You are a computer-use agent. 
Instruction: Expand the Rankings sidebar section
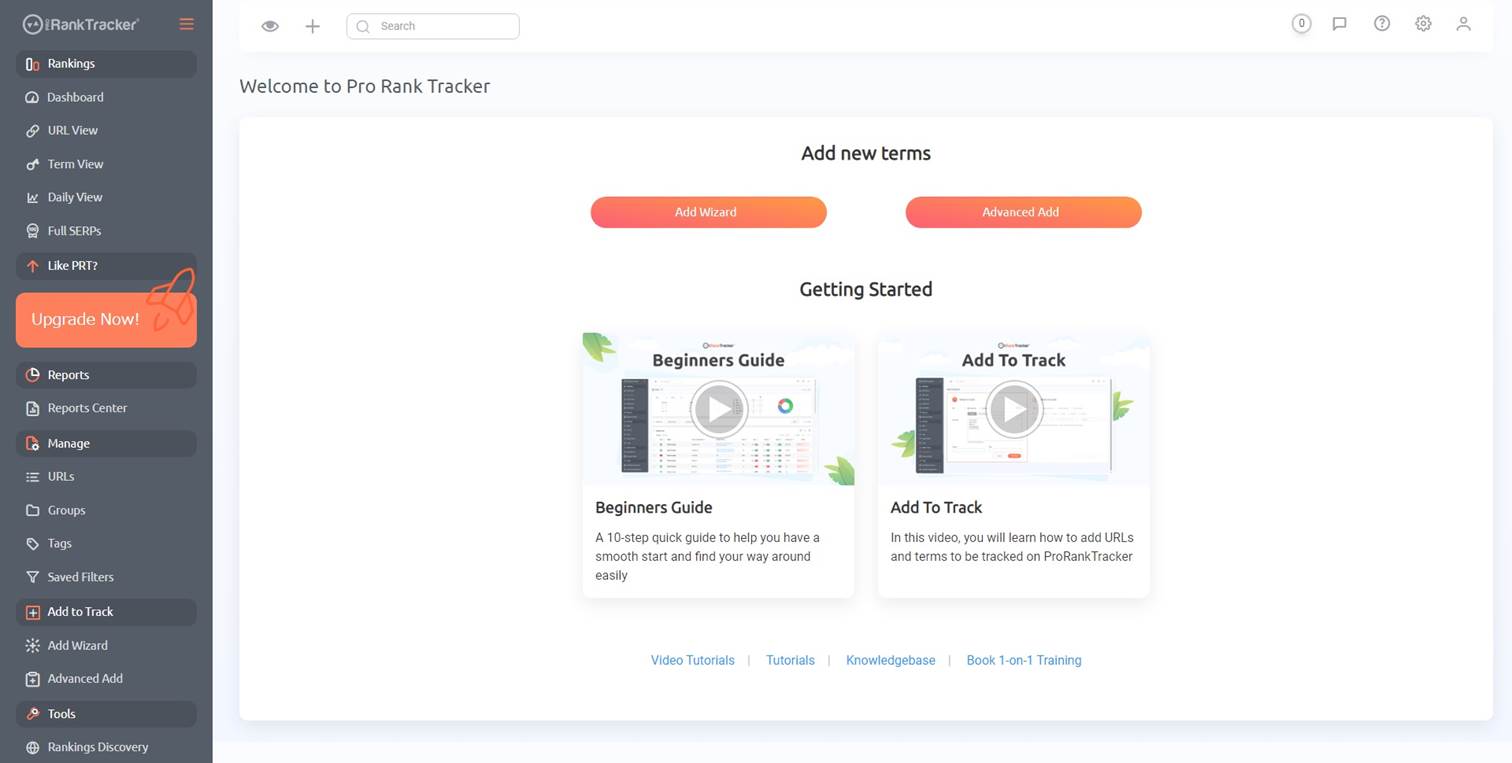point(106,63)
